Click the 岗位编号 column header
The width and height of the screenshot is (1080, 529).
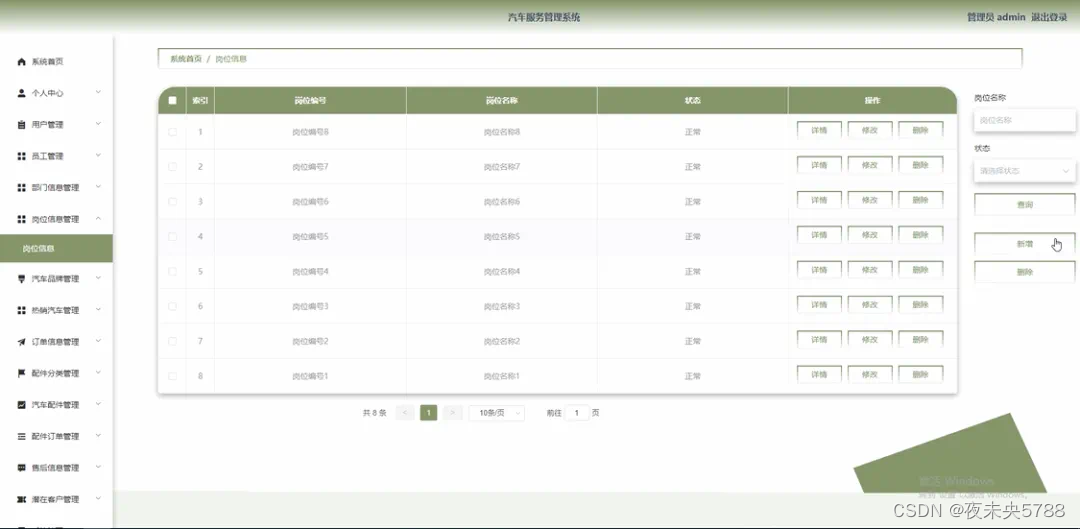(x=310, y=101)
